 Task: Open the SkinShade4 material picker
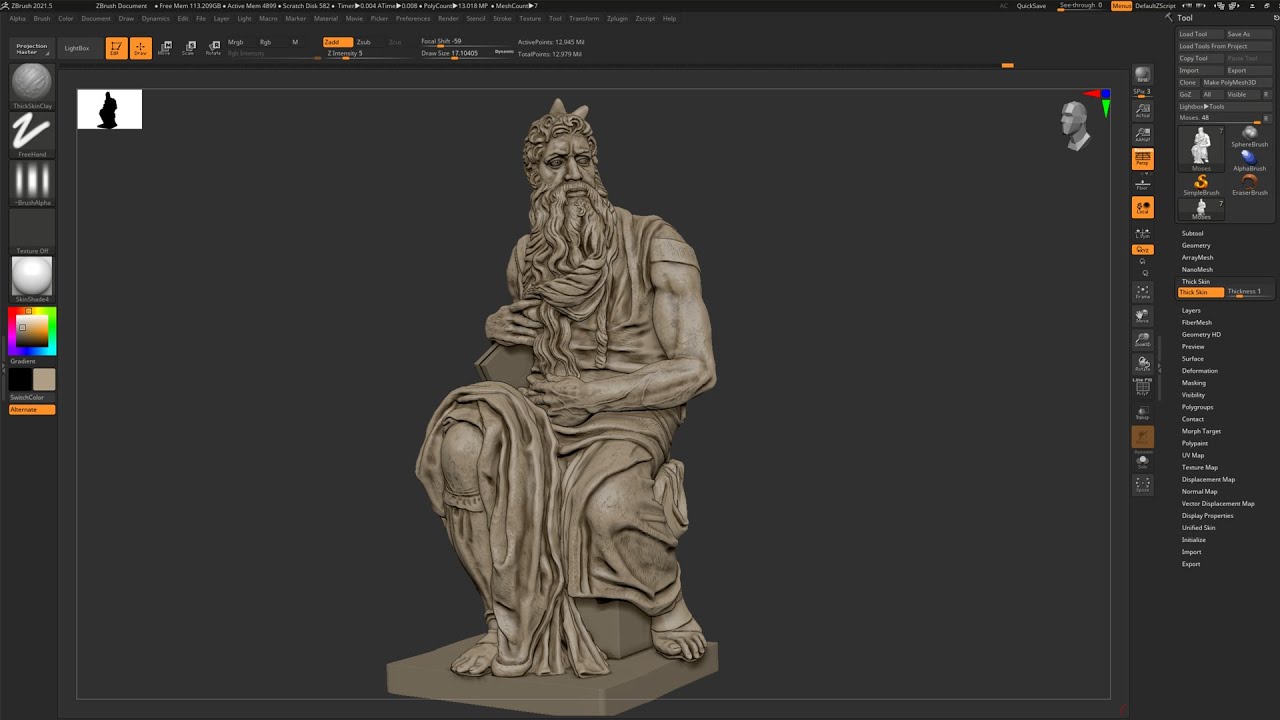point(32,277)
